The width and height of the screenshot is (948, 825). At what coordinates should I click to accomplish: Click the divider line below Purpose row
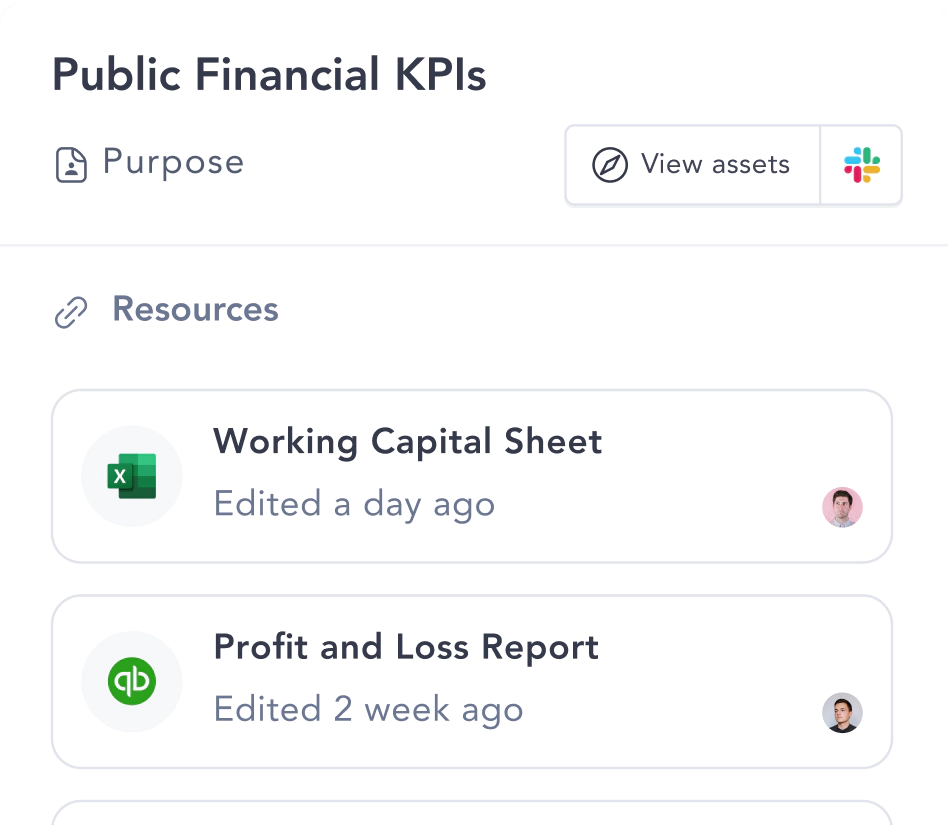pyautogui.click(x=474, y=245)
